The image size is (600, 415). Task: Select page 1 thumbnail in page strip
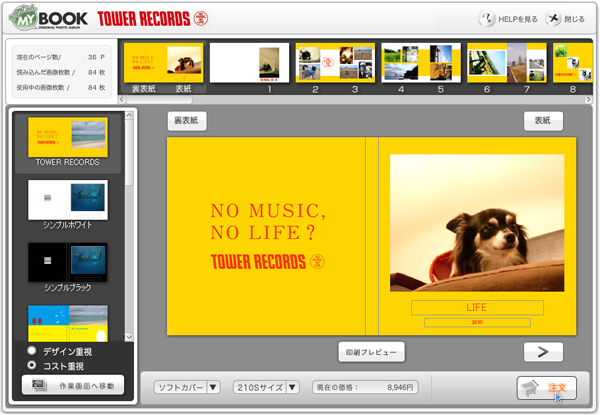point(249,63)
